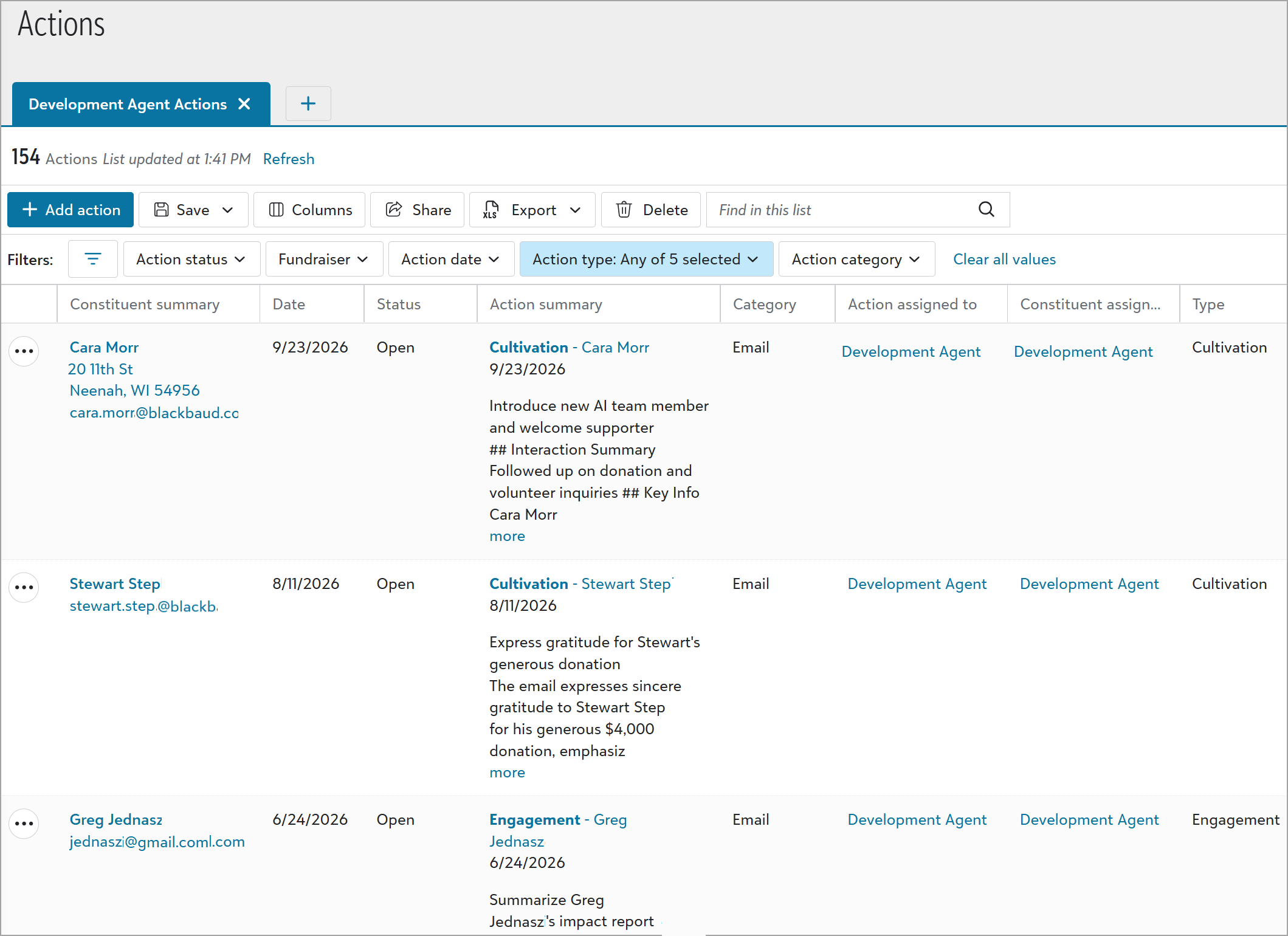Email cara.morr@blackbaud address

[x=154, y=413]
